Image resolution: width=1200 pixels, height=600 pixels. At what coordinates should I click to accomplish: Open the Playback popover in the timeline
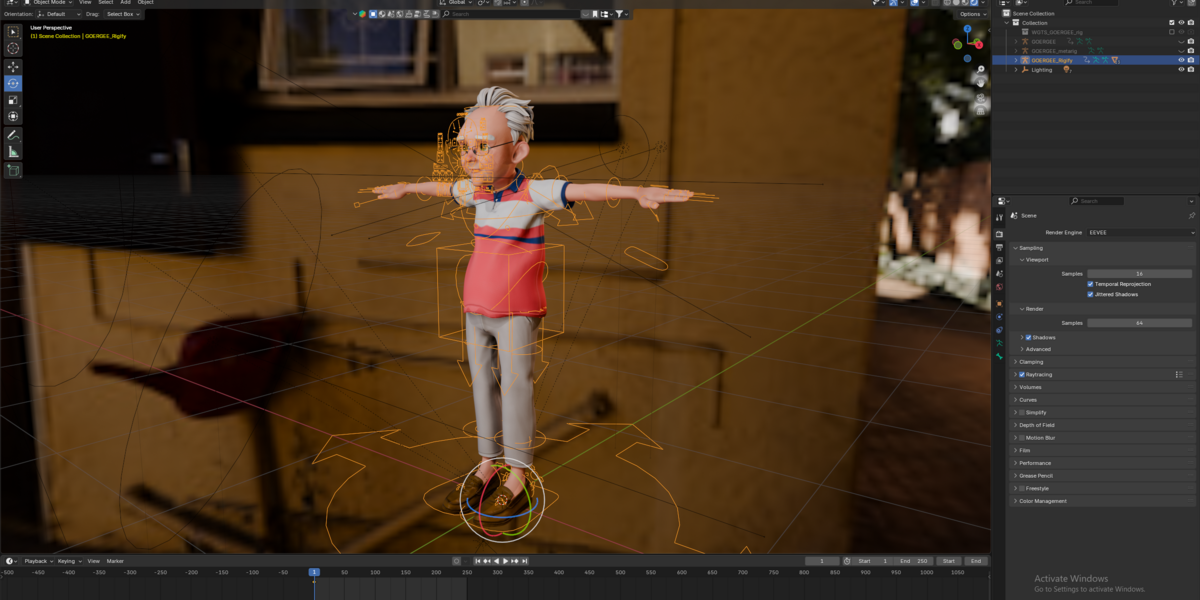click(37, 561)
